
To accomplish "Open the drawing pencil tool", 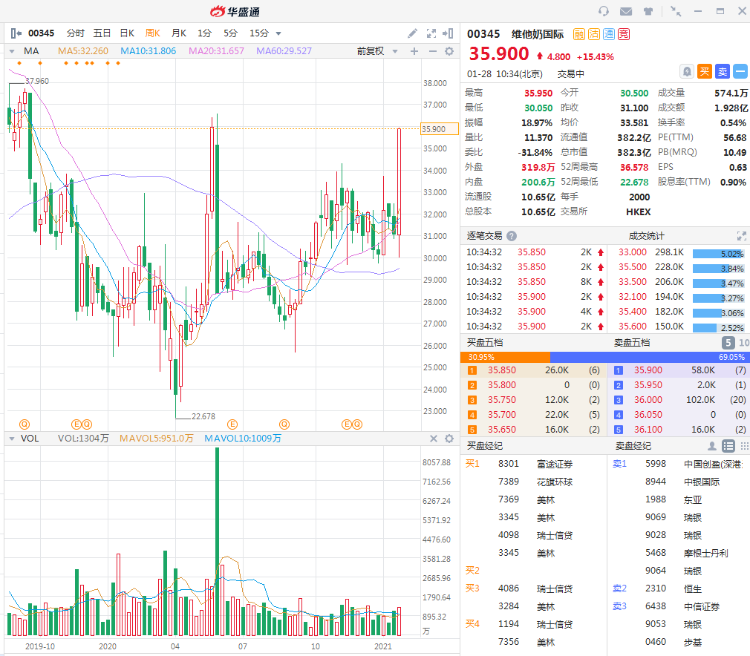I will tap(412, 33).
